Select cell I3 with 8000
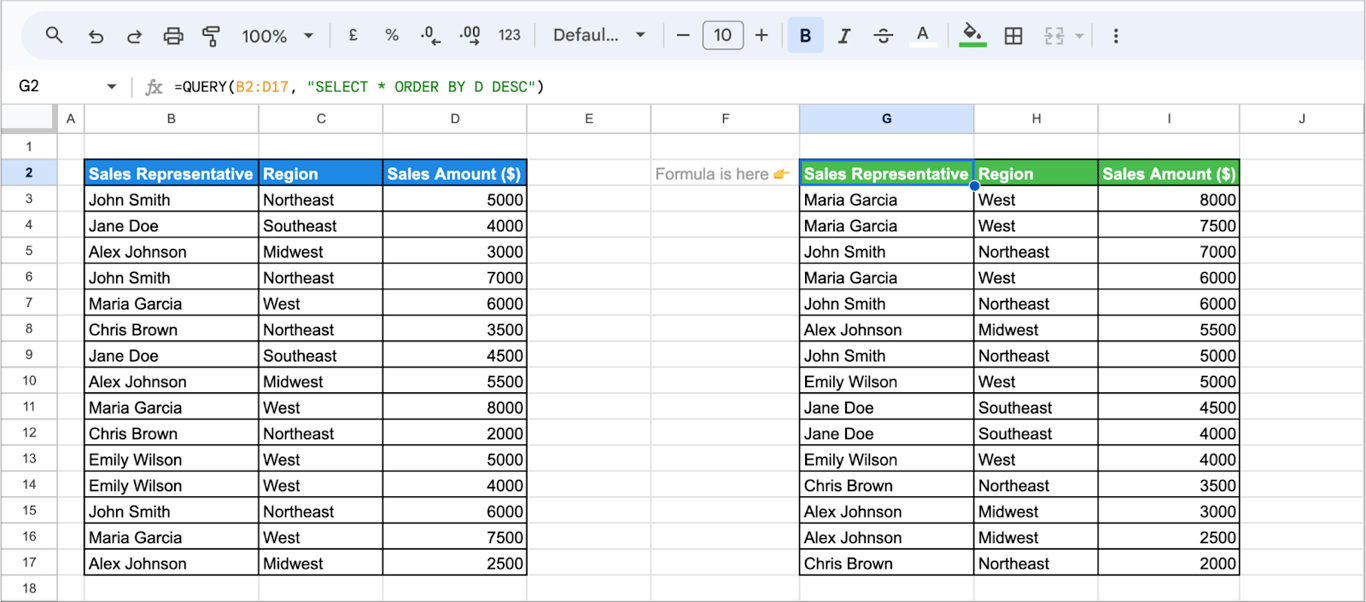Image resolution: width=1366 pixels, height=602 pixels. [x=1169, y=199]
